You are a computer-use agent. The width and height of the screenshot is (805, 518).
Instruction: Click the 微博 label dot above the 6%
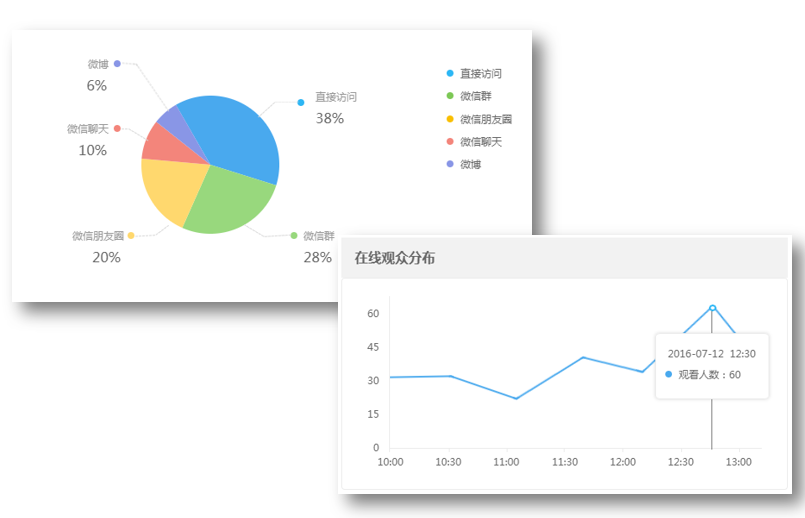pos(117,64)
